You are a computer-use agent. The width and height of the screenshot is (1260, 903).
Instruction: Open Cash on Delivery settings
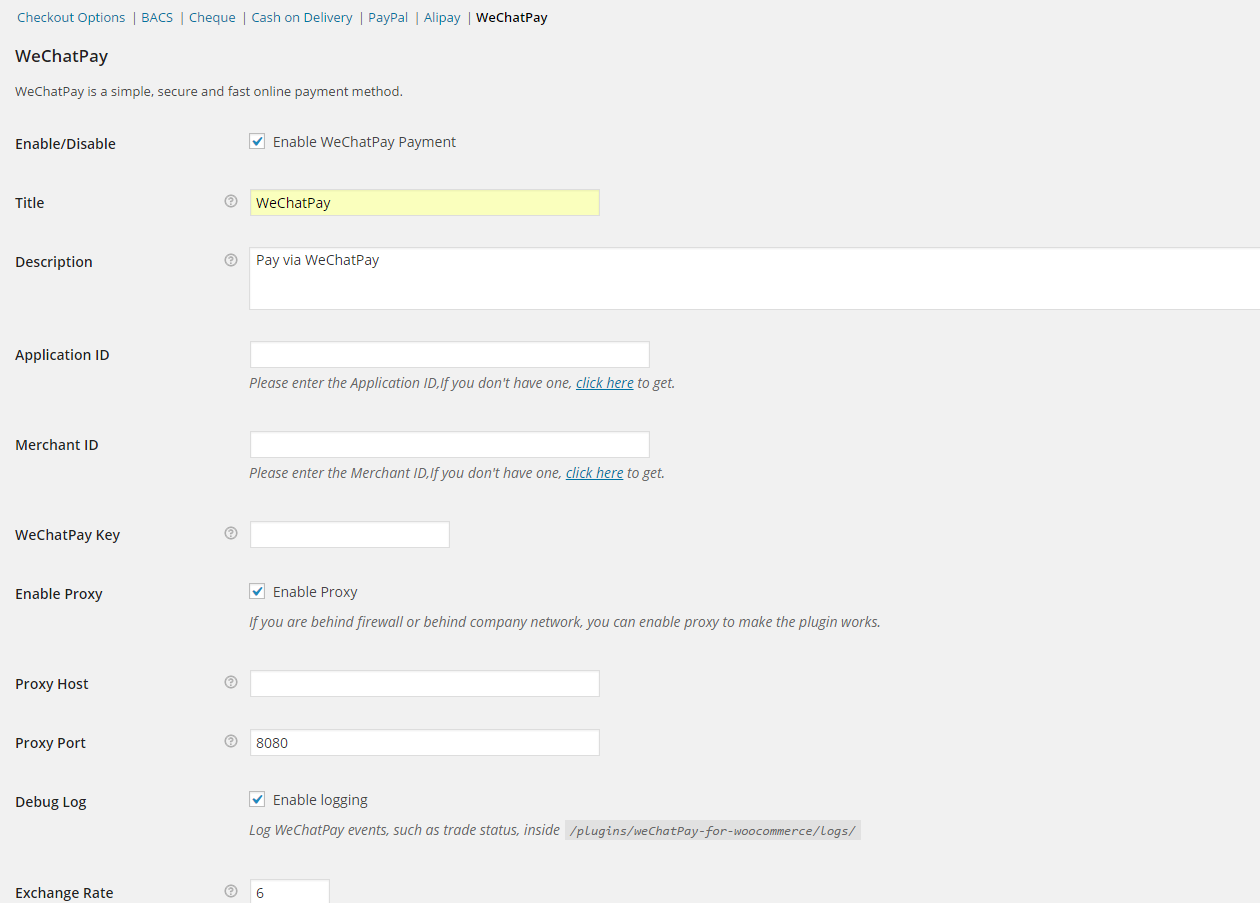click(x=302, y=17)
